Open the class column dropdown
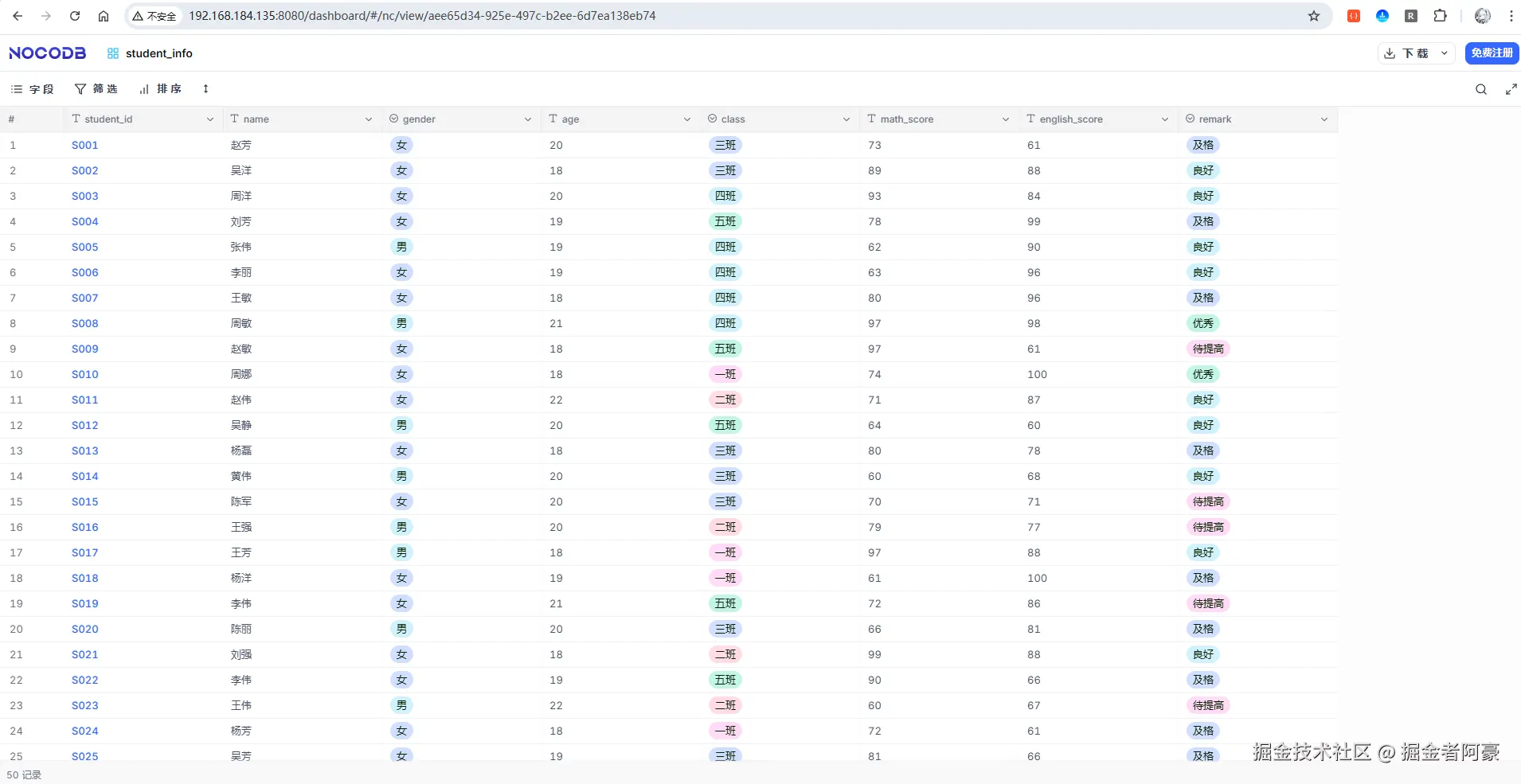The height and width of the screenshot is (784, 1521). 847,119
